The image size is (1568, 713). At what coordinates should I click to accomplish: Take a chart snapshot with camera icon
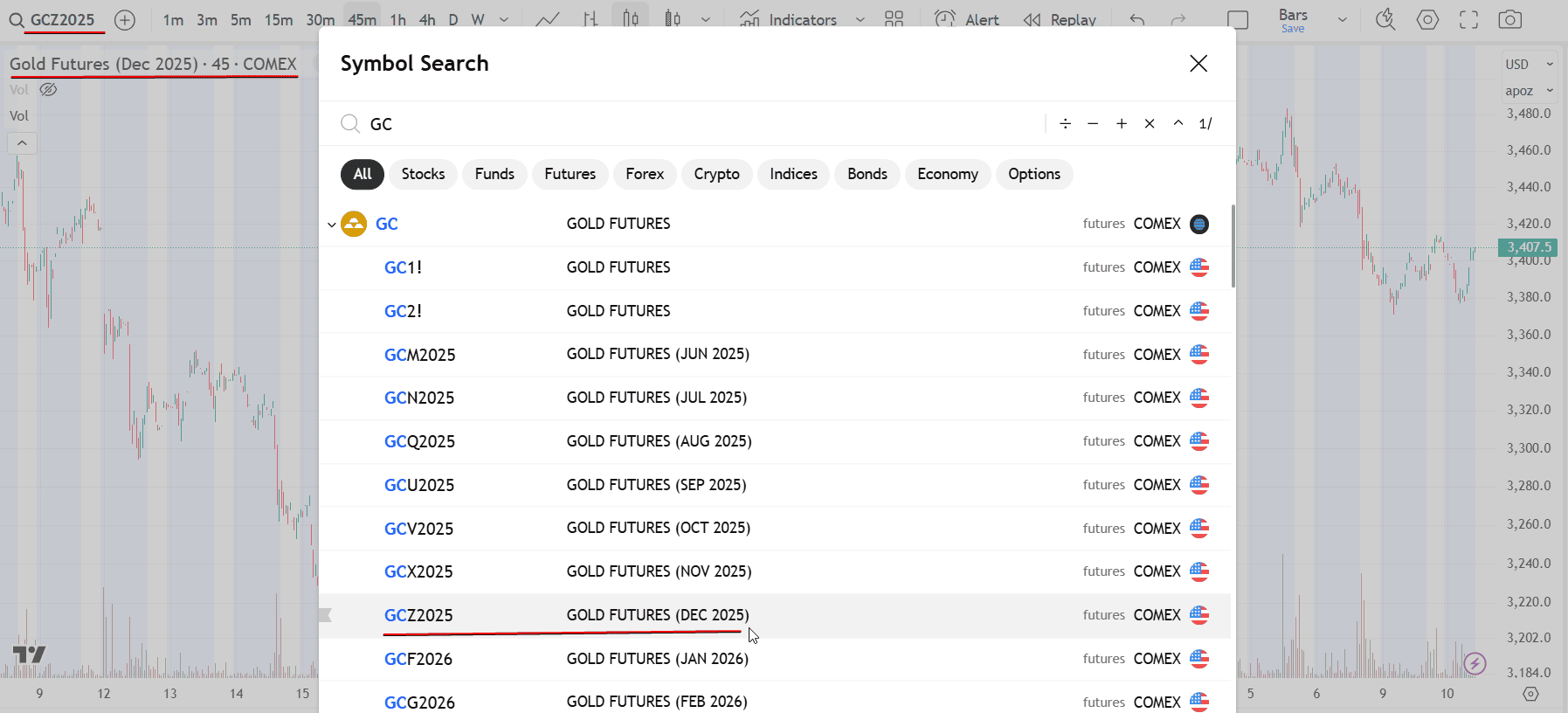(x=1510, y=19)
